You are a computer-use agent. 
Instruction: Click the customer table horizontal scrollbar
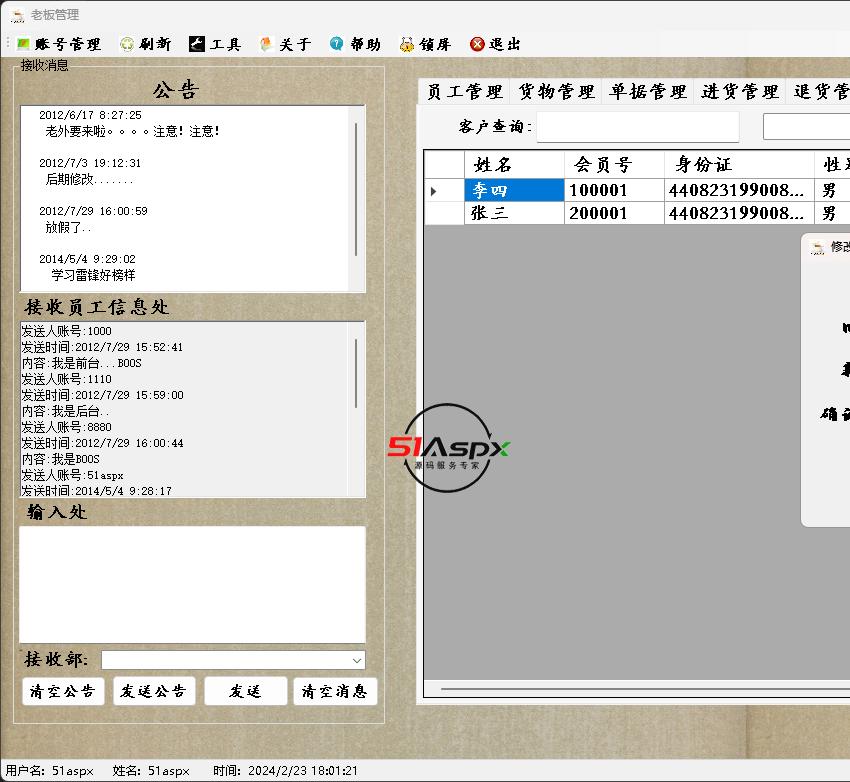[x=645, y=689]
